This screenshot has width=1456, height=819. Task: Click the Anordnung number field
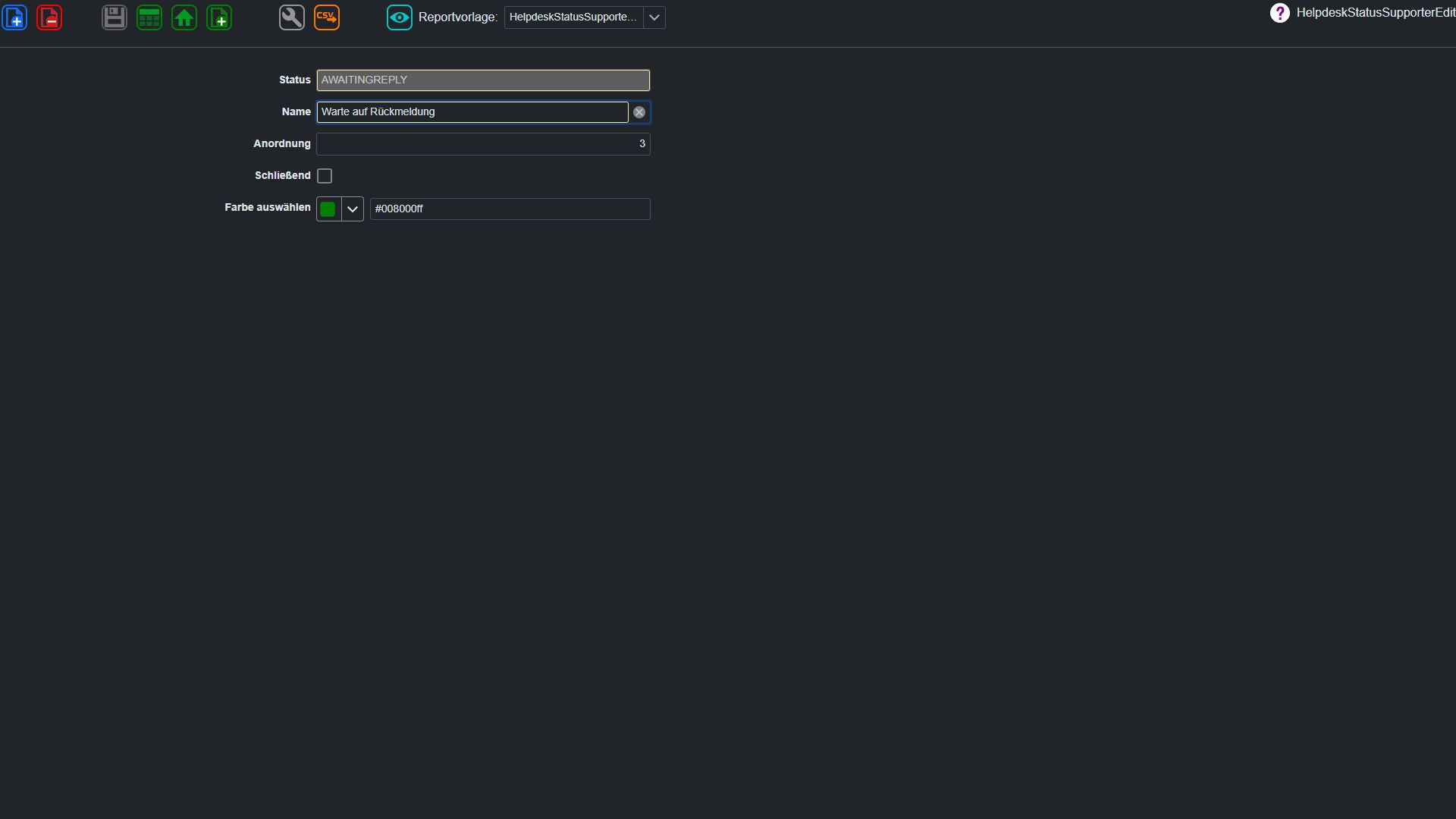(483, 144)
